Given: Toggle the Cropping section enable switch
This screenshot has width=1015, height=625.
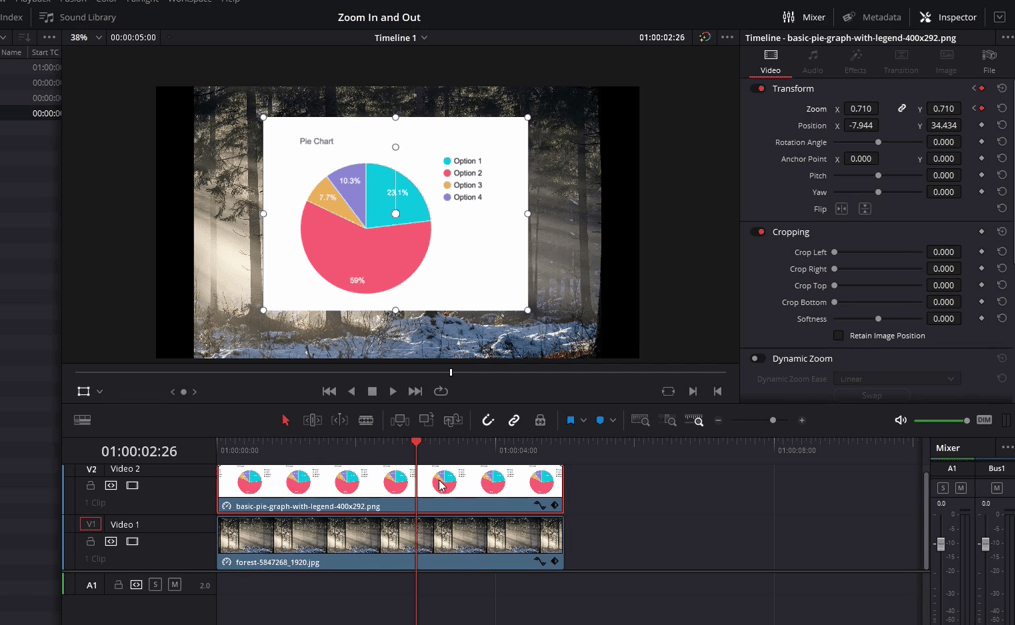Looking at the screenshot, I should 758,232.
